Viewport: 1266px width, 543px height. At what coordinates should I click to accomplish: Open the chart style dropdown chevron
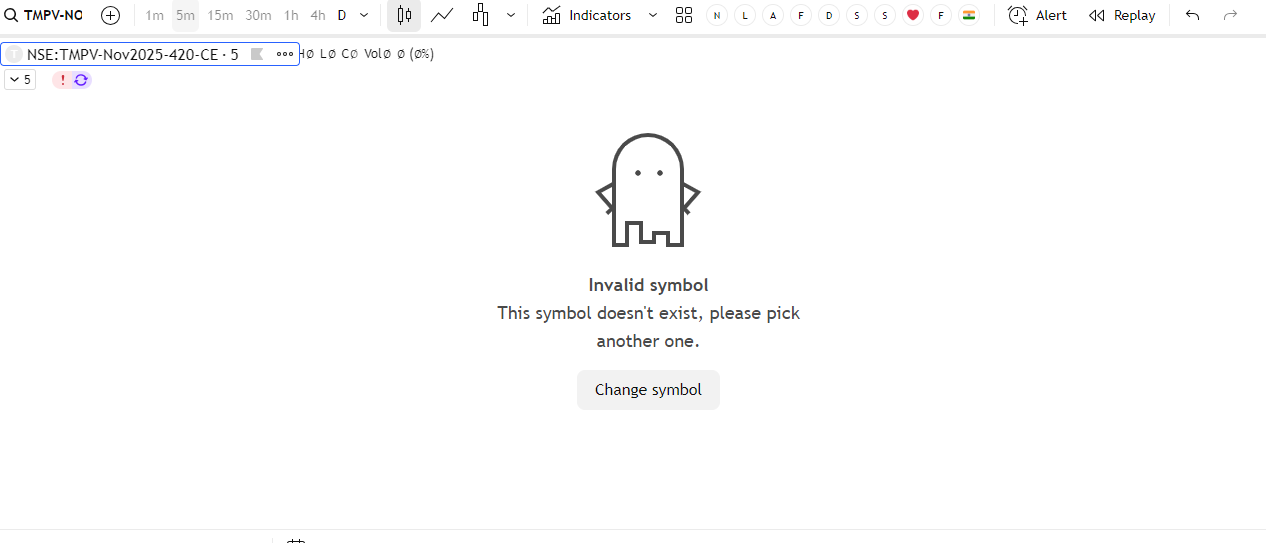point(512,16)
